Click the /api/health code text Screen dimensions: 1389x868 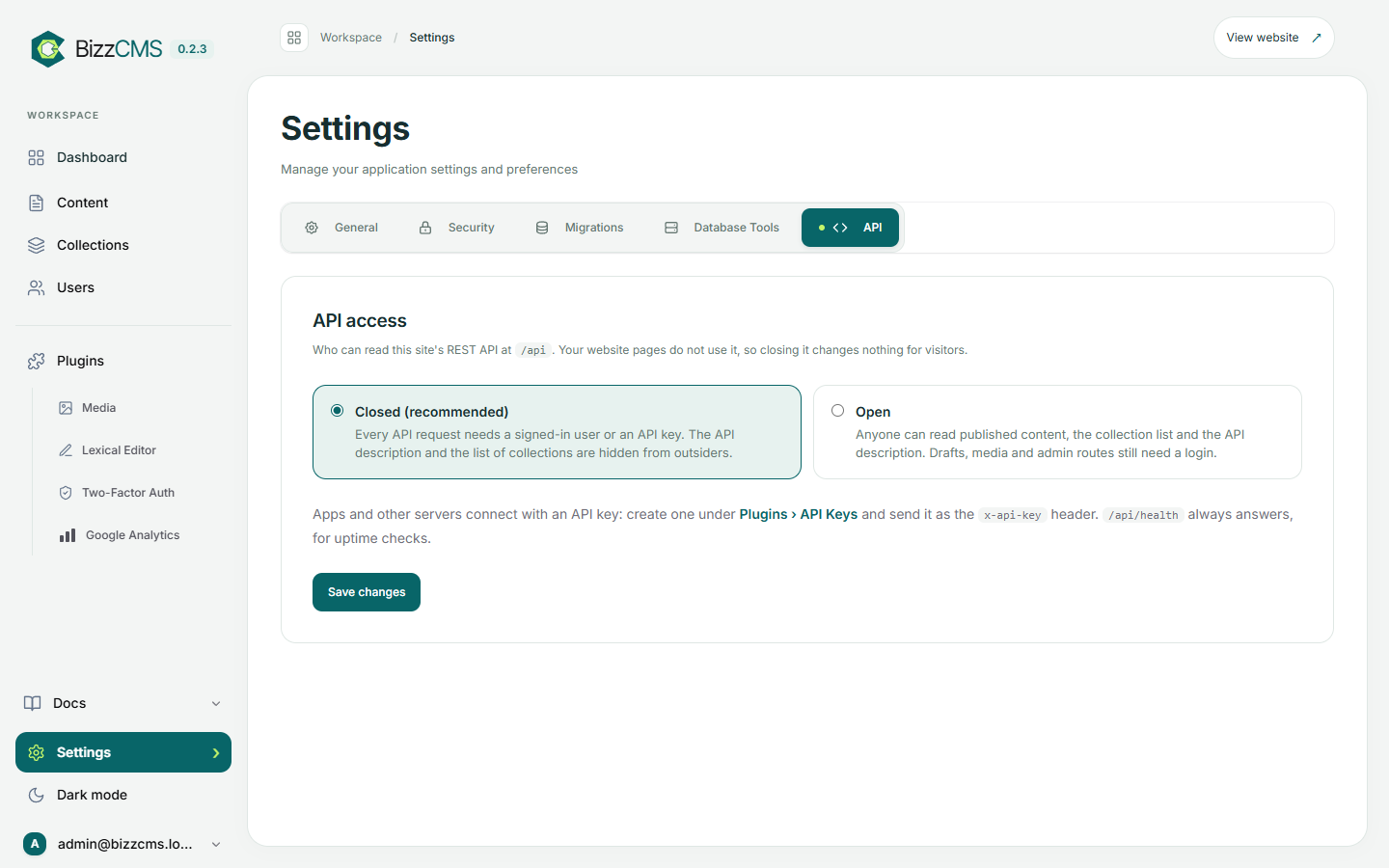[1143, 515]
